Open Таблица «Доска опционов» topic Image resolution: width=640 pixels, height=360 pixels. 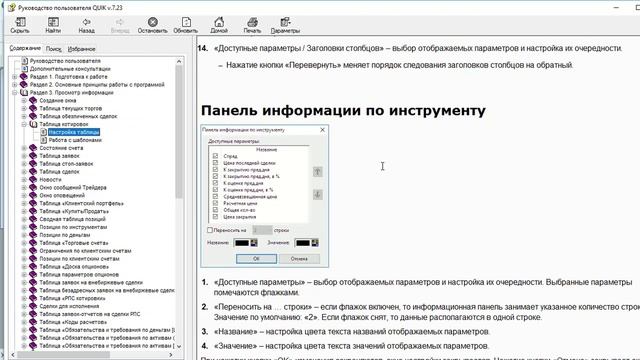point(74,267)
